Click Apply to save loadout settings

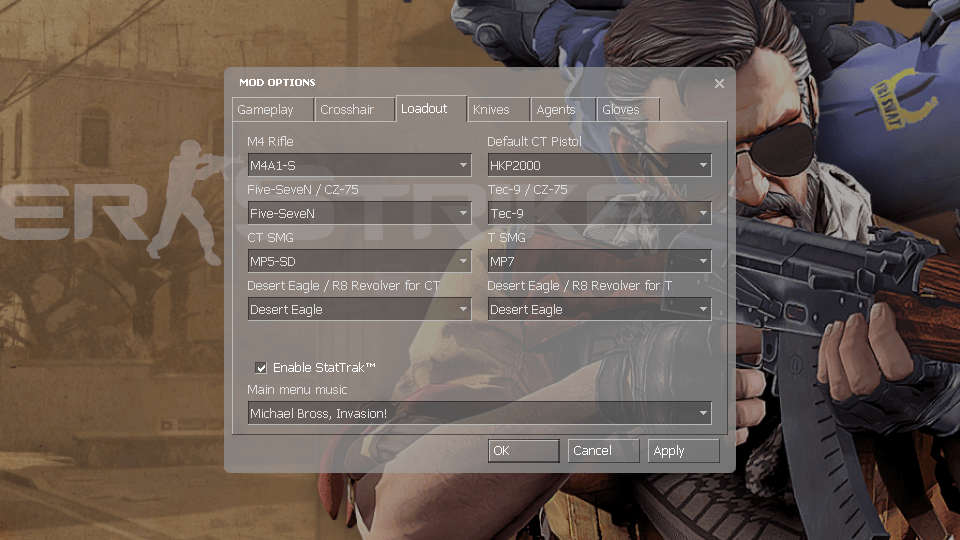point(683,451)
